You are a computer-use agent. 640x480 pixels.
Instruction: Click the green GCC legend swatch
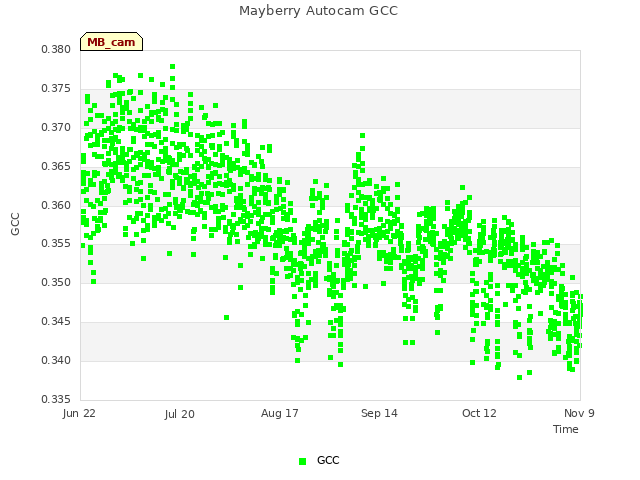click(302, 461)
